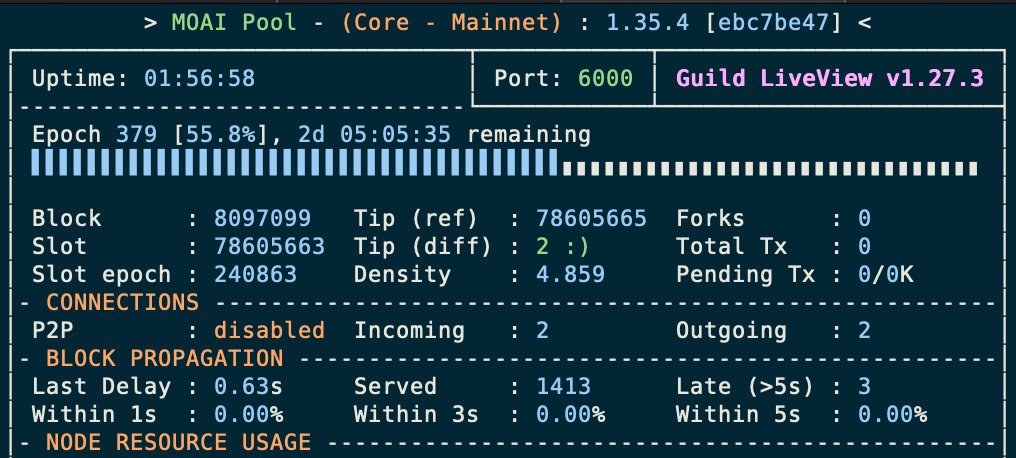Click the Uptime value 01:56:58
The image size is (1016, 458).
pos(200,79)
